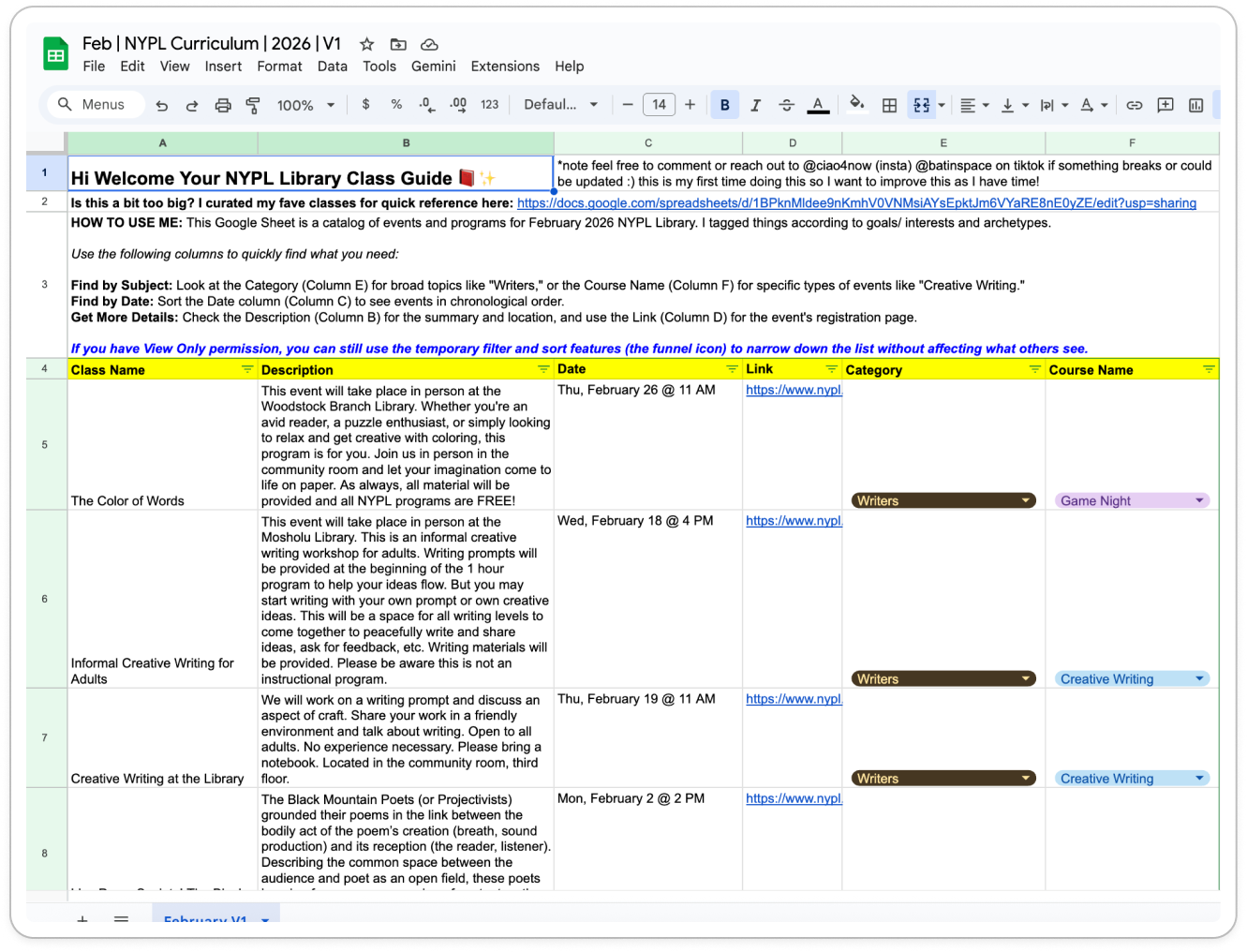
Task: Open all sheets list icon
Action: pos(121,920)
